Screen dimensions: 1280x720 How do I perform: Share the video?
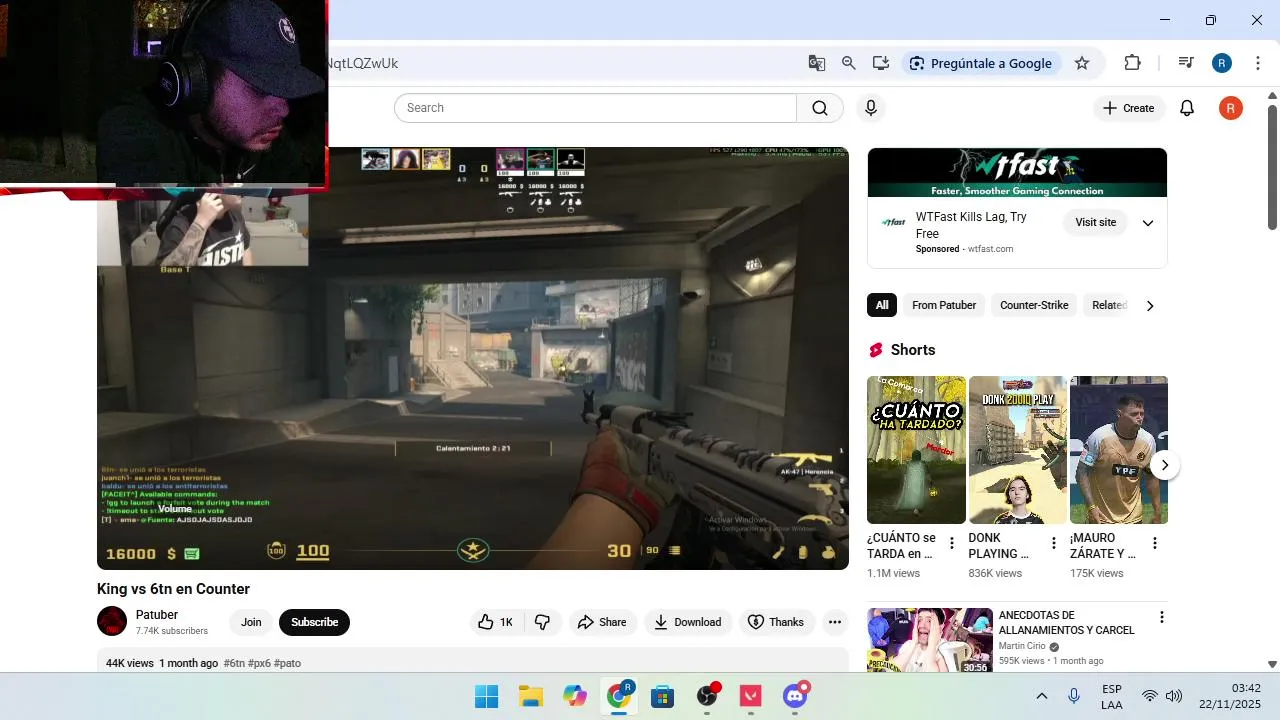602,622
